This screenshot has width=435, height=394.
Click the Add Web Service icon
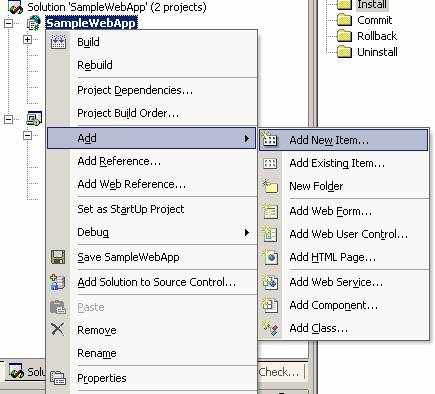click(270, 282)
